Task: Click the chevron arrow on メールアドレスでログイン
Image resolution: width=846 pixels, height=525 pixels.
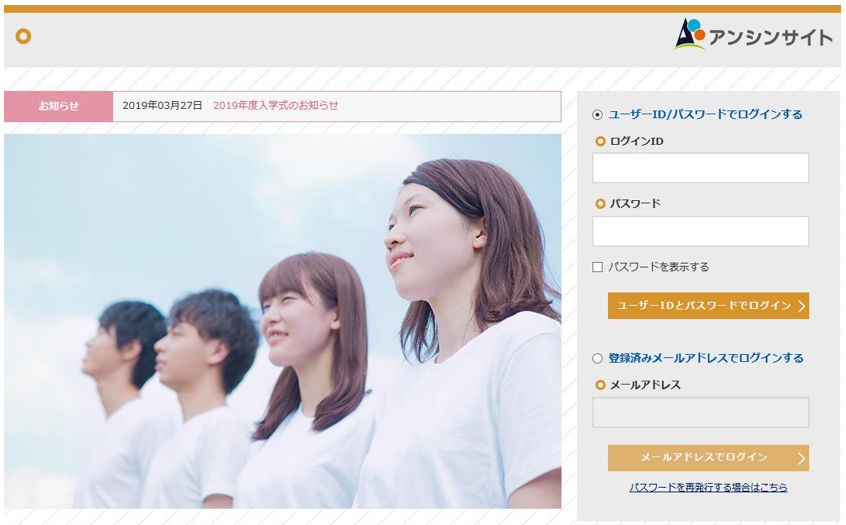Action: pos(801,458)
